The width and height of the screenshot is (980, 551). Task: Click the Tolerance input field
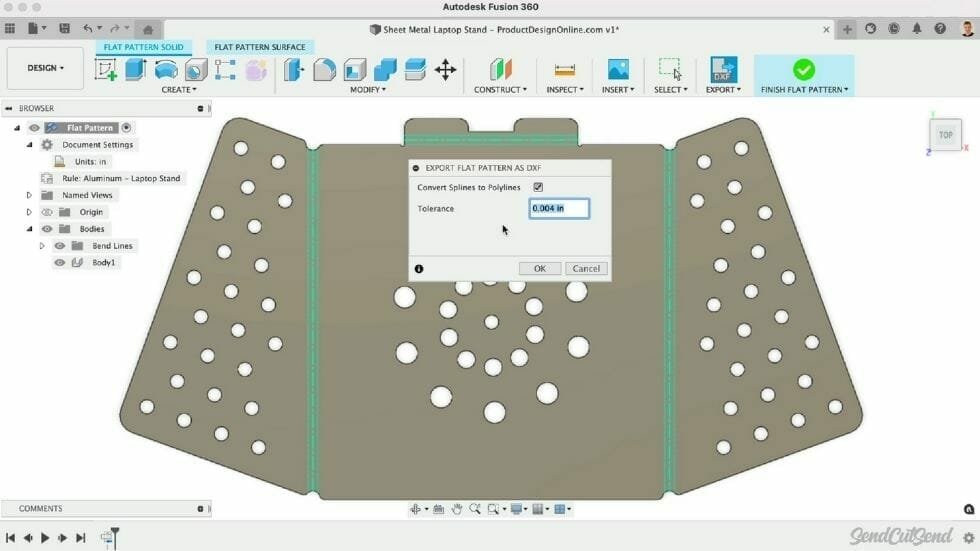[559, 208]
